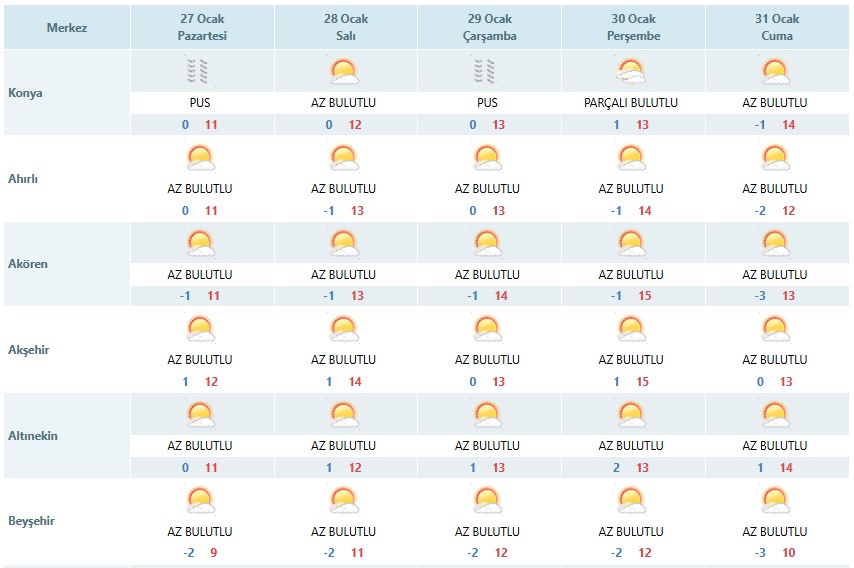The width and height of the screenshot is (854, 568).
Task: Click Konya's PARÇALI BULUTLU label
Action: (631, 102)
